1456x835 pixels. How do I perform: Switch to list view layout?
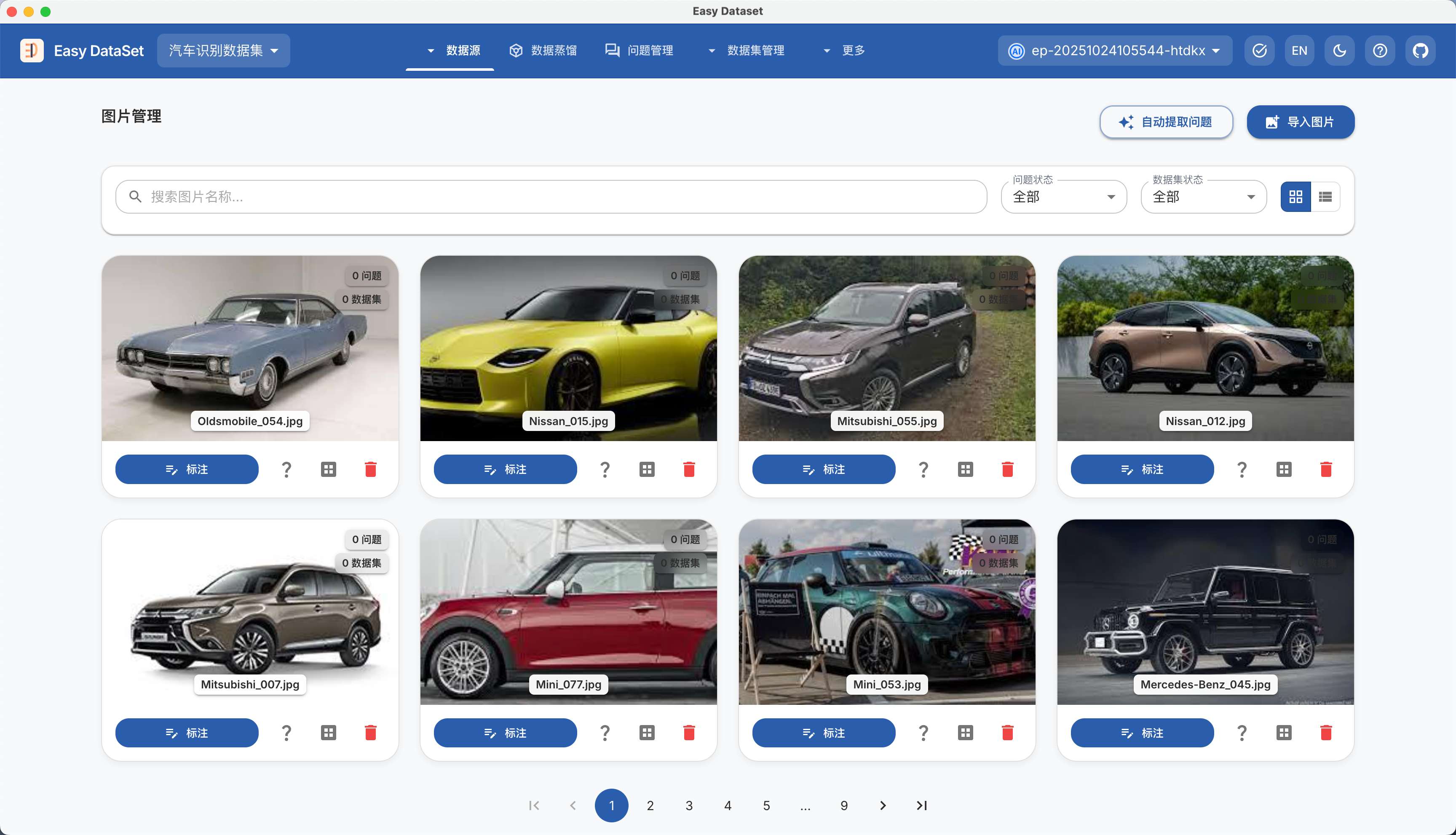(1325, 197)
